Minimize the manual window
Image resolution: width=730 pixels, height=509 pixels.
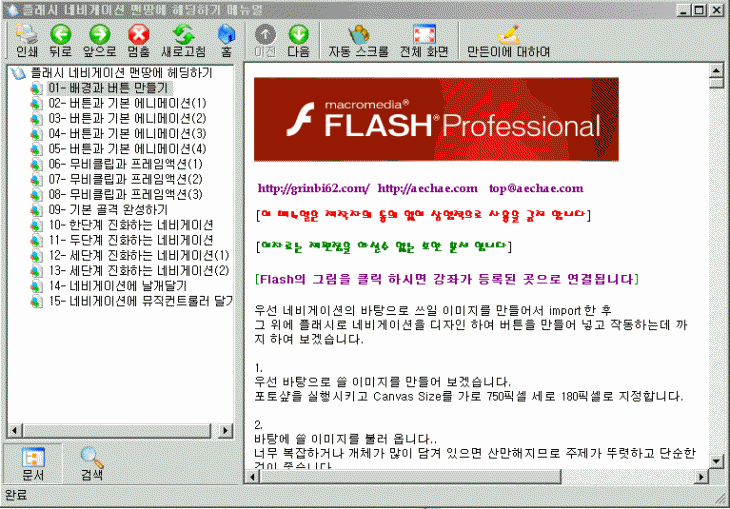coord(683,10)
